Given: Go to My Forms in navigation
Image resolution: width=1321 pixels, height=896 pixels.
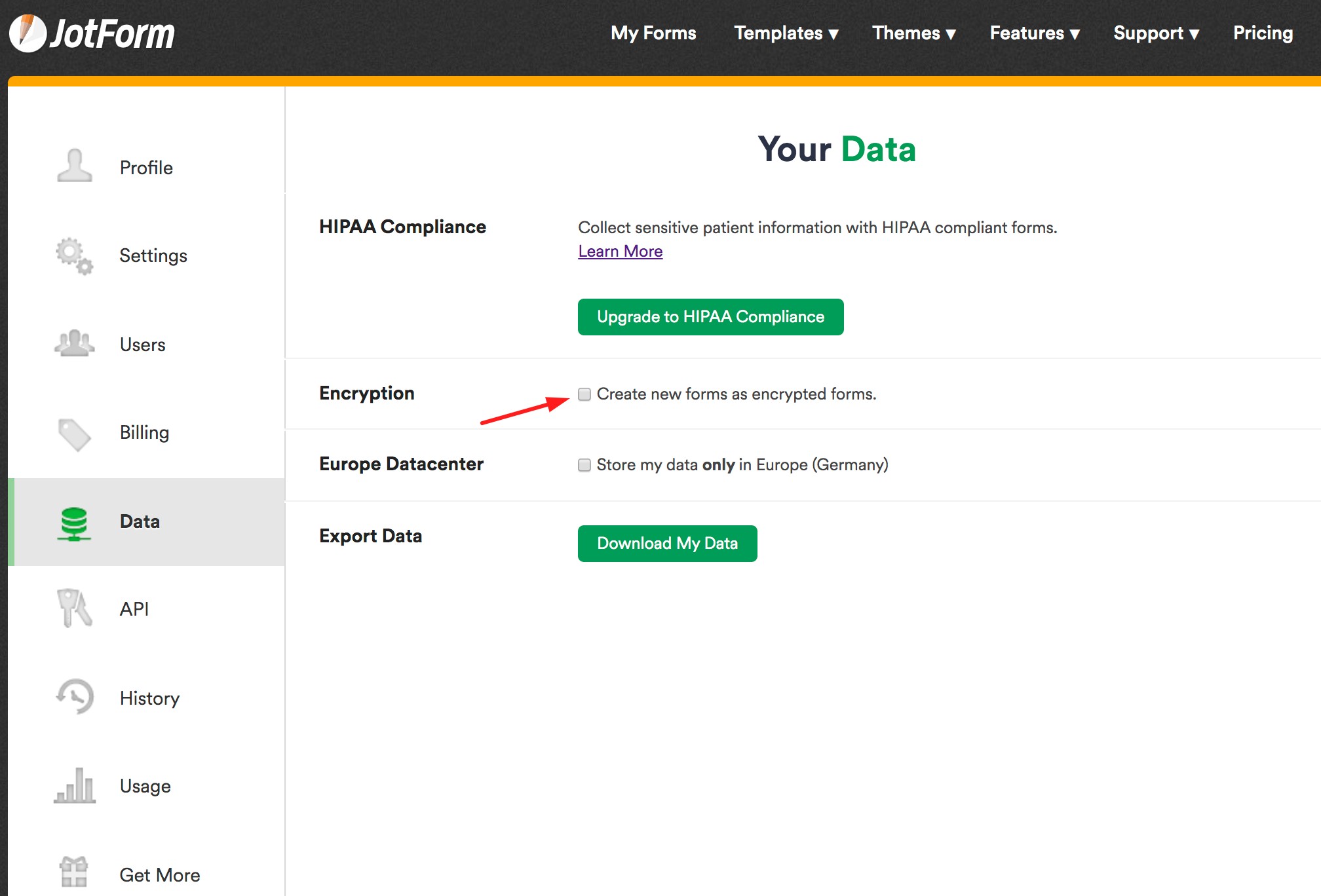Looking at the screenshot, I should pos(653,33).
